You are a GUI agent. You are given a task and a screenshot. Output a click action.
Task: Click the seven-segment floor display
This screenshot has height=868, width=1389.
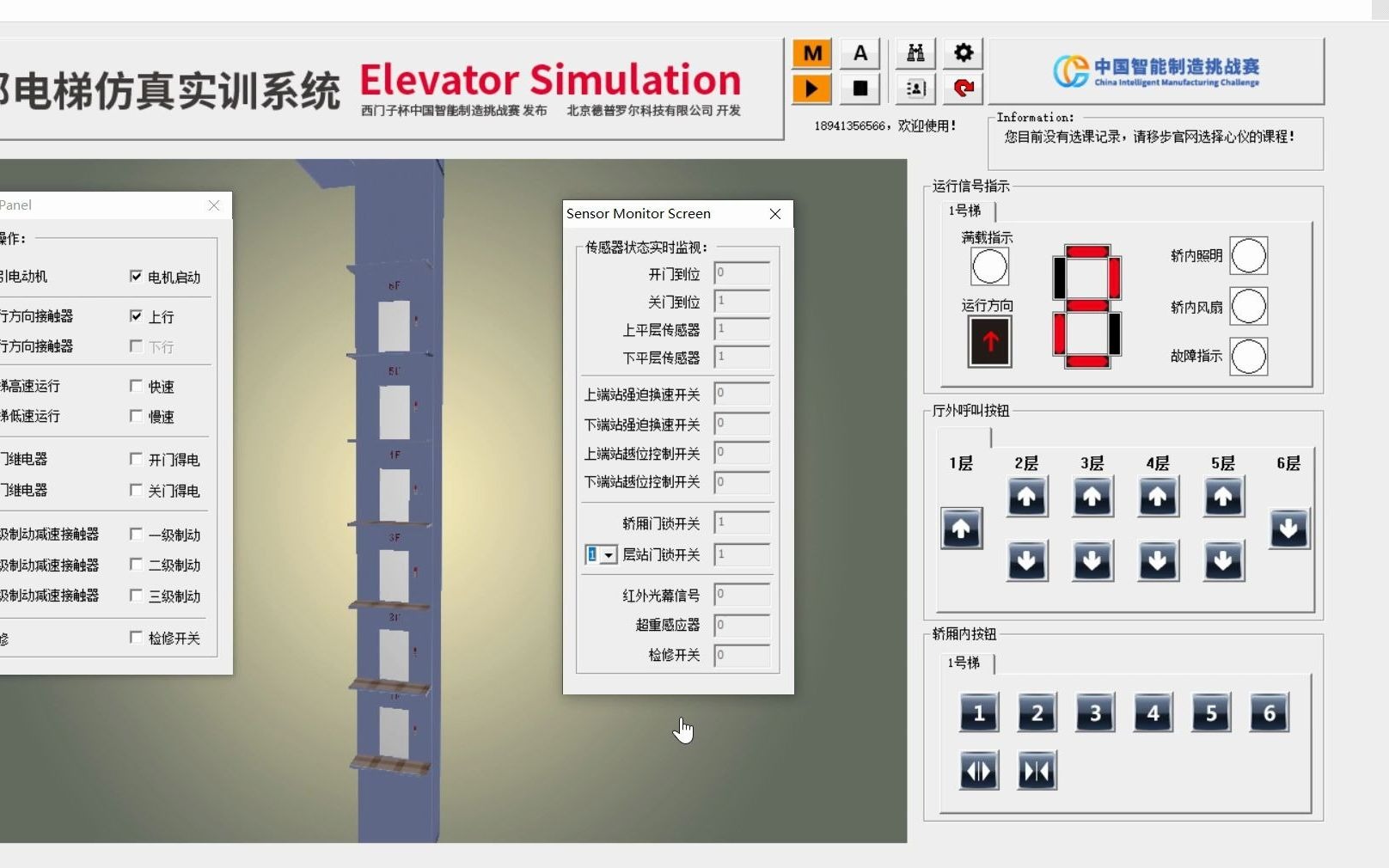pyautogui.click(x=1086, y=307)
